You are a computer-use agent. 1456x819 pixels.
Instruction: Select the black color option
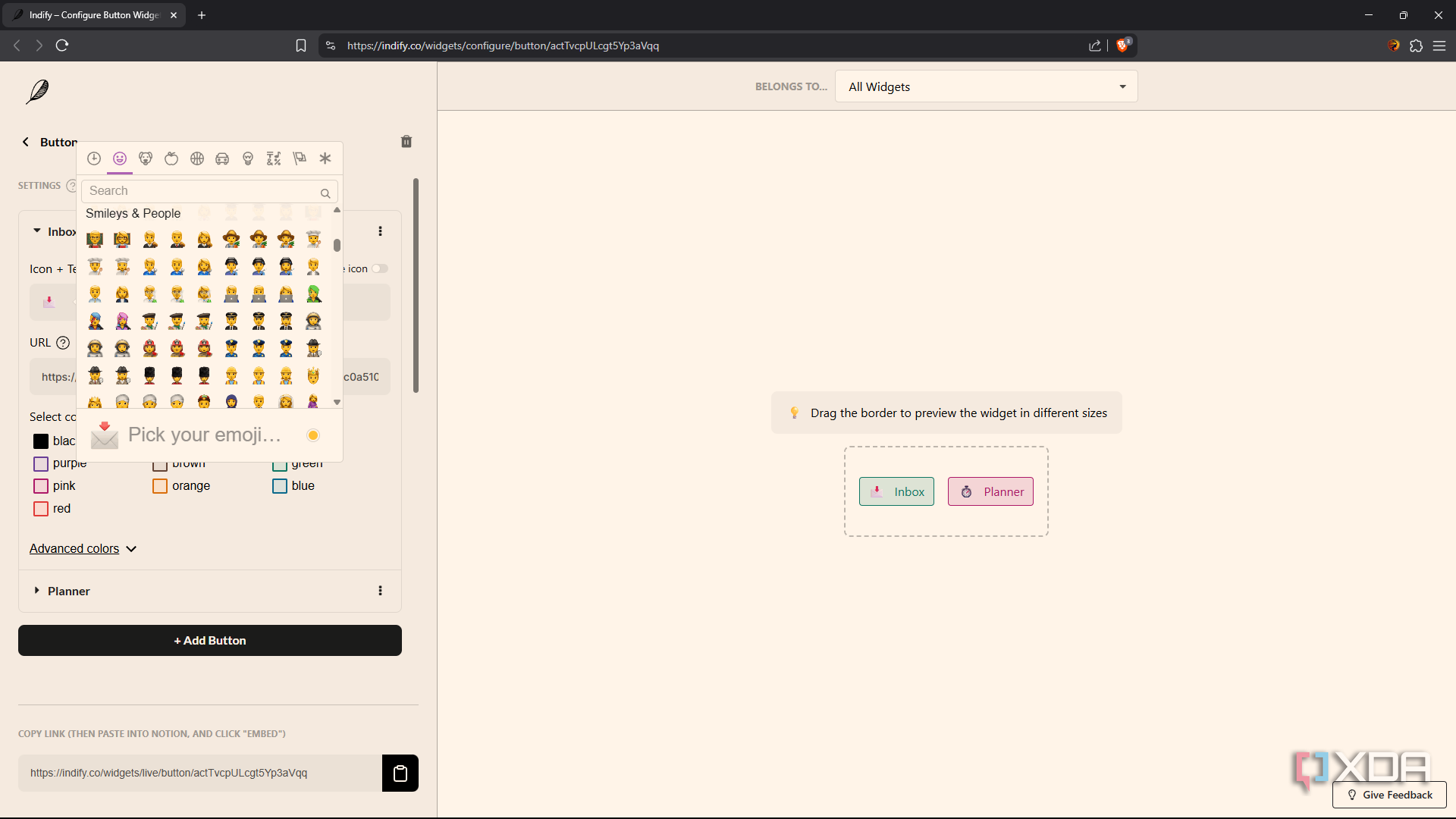pyautogui.click(x=41, y=441)
